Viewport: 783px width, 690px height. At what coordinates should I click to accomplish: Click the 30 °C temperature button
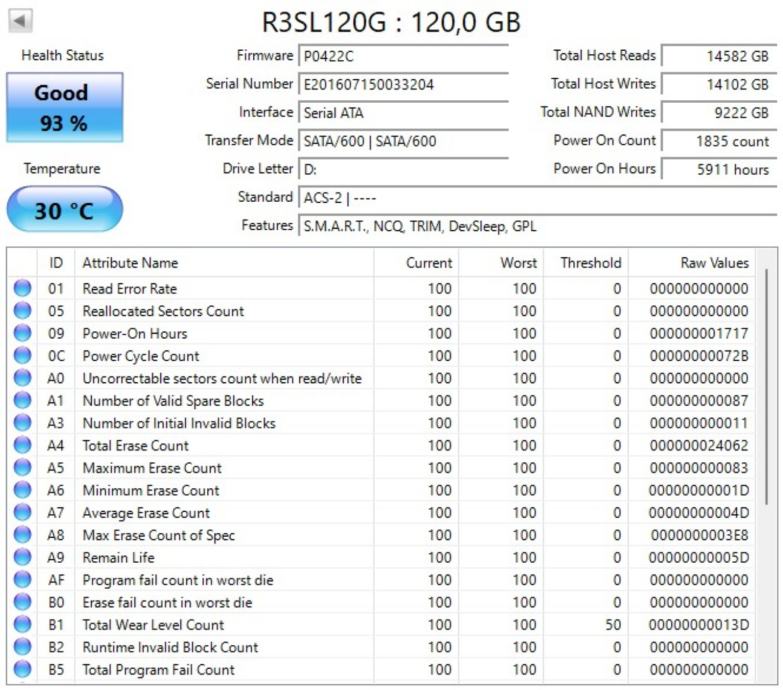pyautogui.click(x=64, y=209)
